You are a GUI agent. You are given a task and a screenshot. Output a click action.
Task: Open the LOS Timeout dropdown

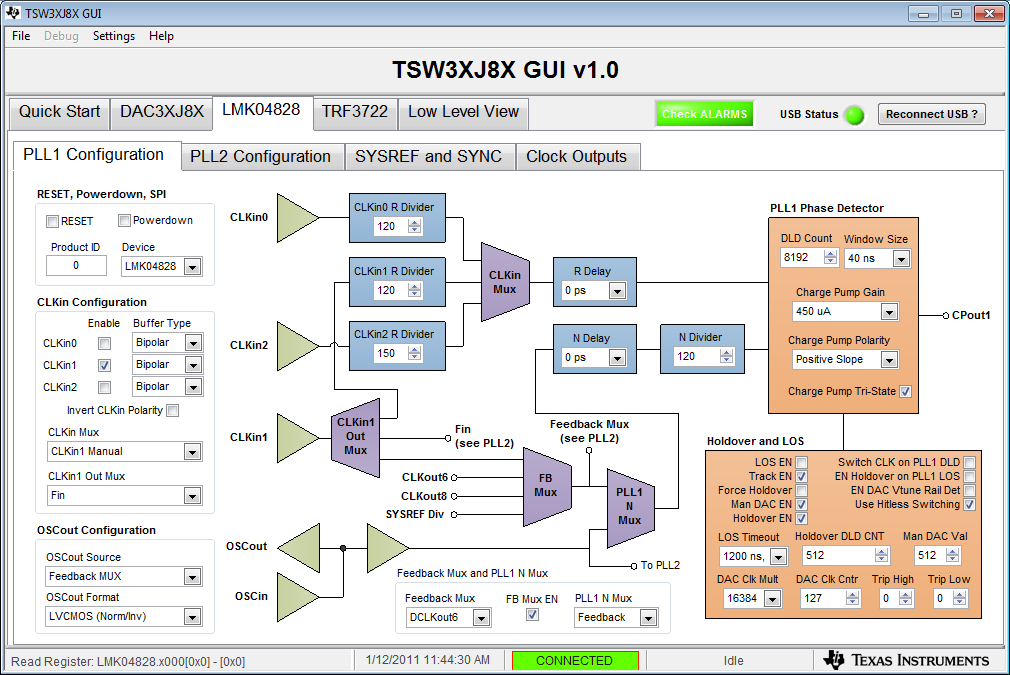pyautogui.click(x=778, y=556)
